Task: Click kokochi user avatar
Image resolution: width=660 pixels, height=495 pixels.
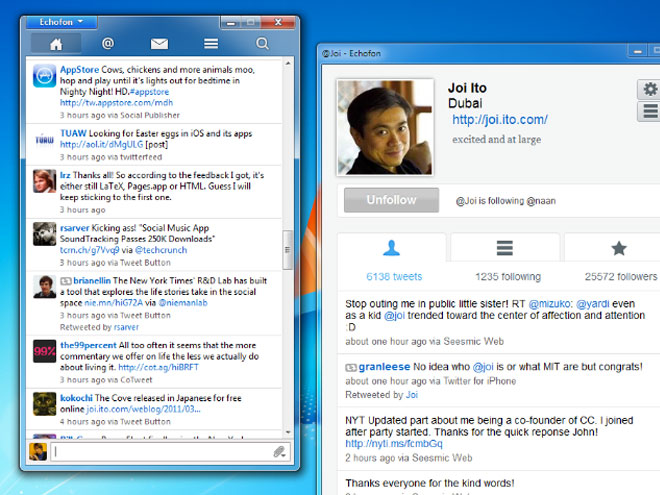Action: [45, 404]
